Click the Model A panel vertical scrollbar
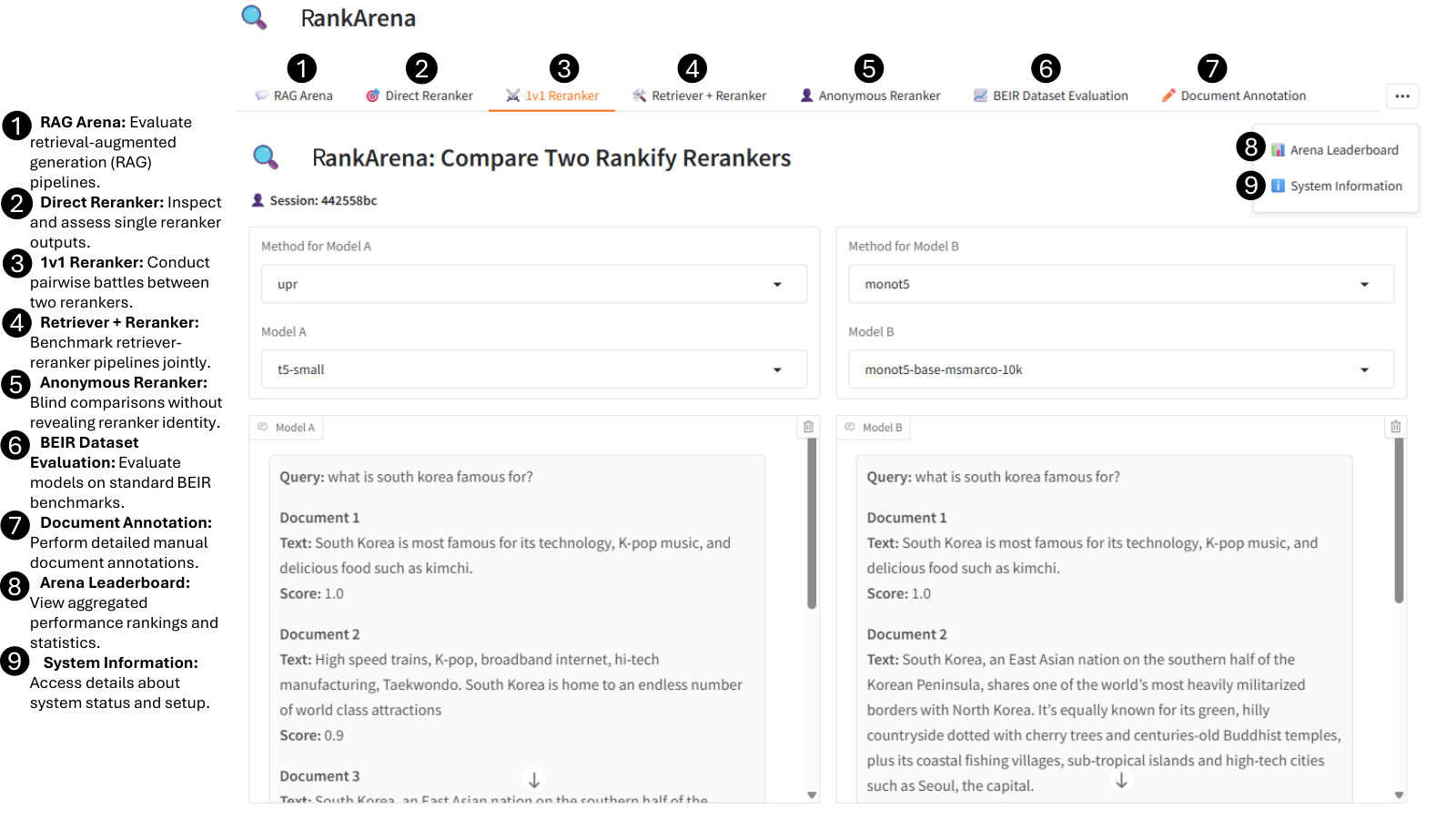This screenshot has height=819, width=1456. coord(812,523)
